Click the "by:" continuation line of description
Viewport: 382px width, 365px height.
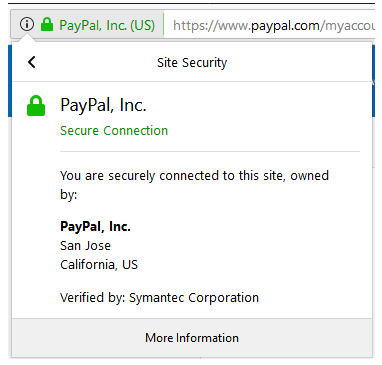point(69,194)
